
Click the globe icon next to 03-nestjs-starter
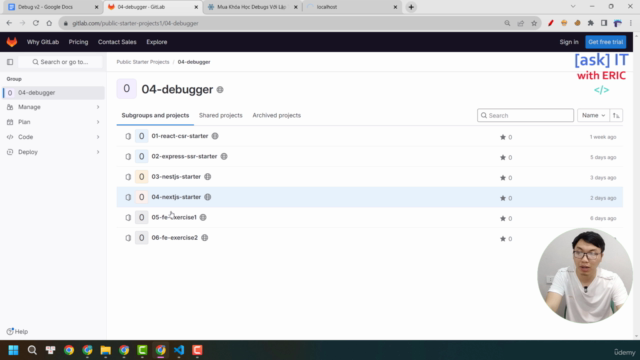[x=208, y=177]
